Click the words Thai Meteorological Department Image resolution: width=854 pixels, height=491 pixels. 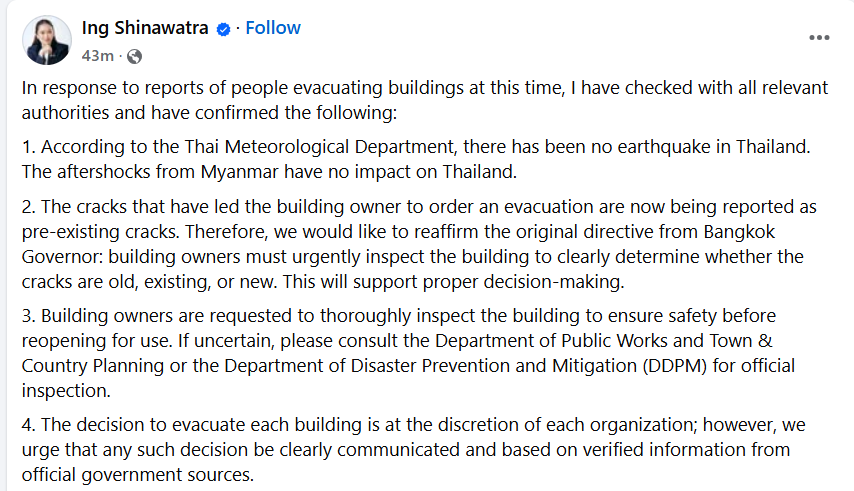pyautogui.click(x=319, y=147)
